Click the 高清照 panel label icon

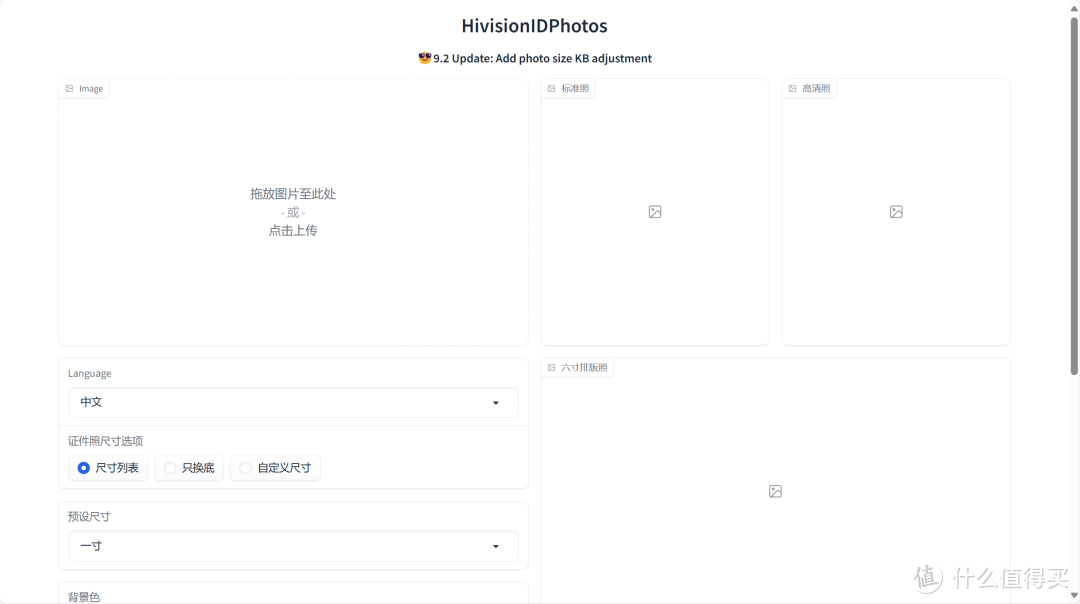793,89
